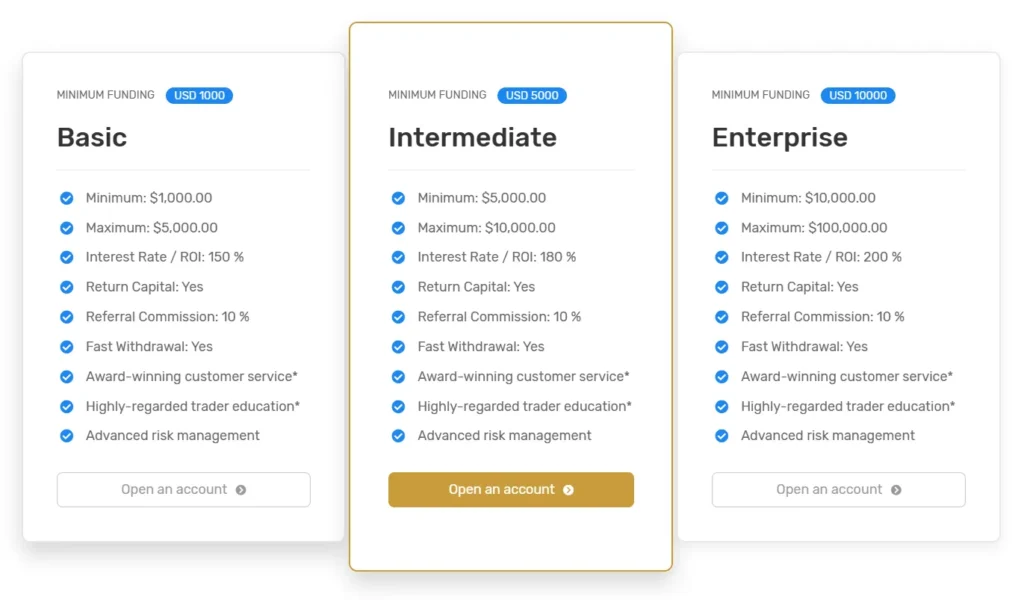Click the USD 1000 funding badge
The width and height of the screenshot is (1024, 600).
pos(199,96)
